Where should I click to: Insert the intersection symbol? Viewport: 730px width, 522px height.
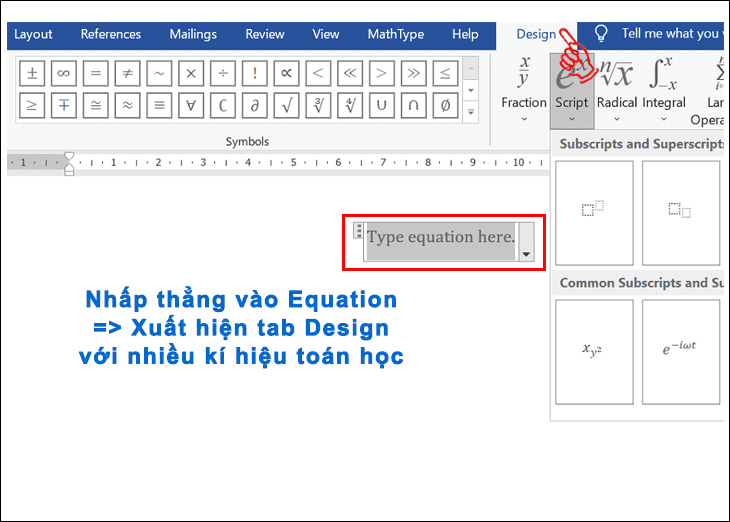[413, 105]
